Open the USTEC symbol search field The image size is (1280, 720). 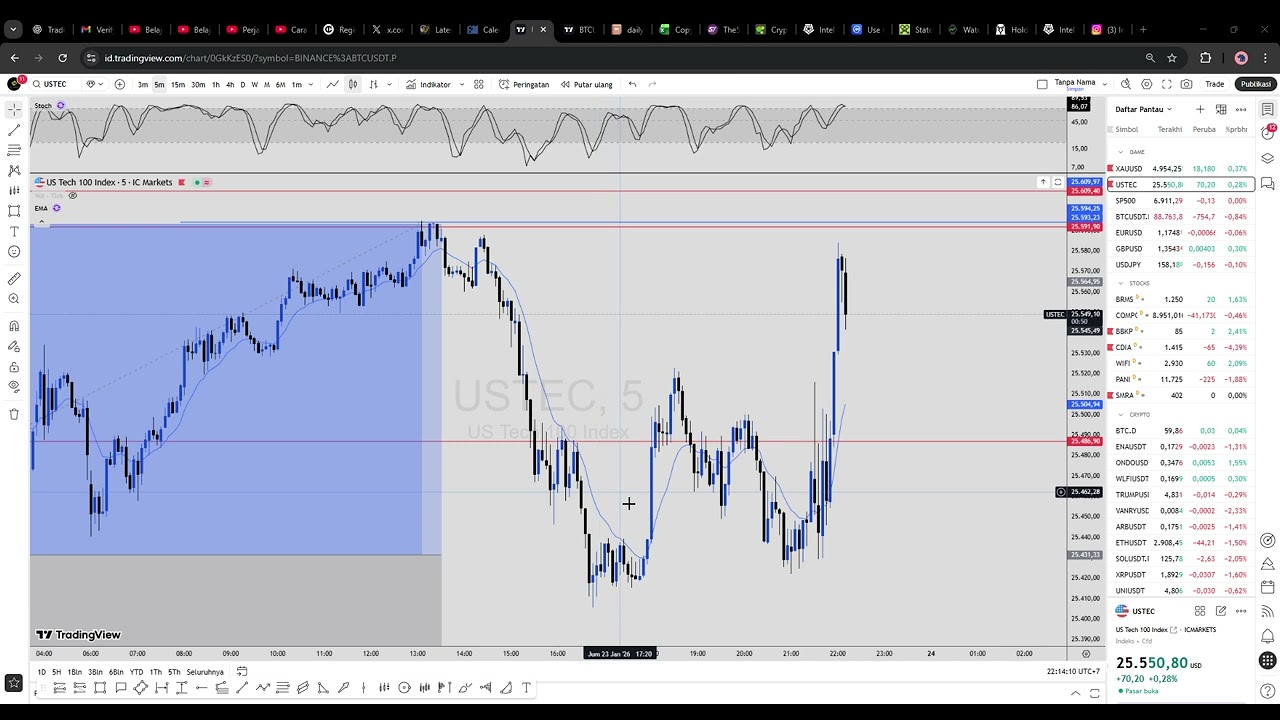(55, 84)
